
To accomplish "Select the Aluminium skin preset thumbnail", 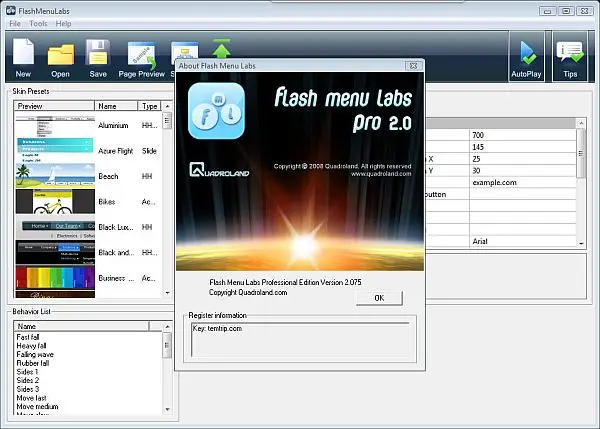I will (x=55, y=126).
